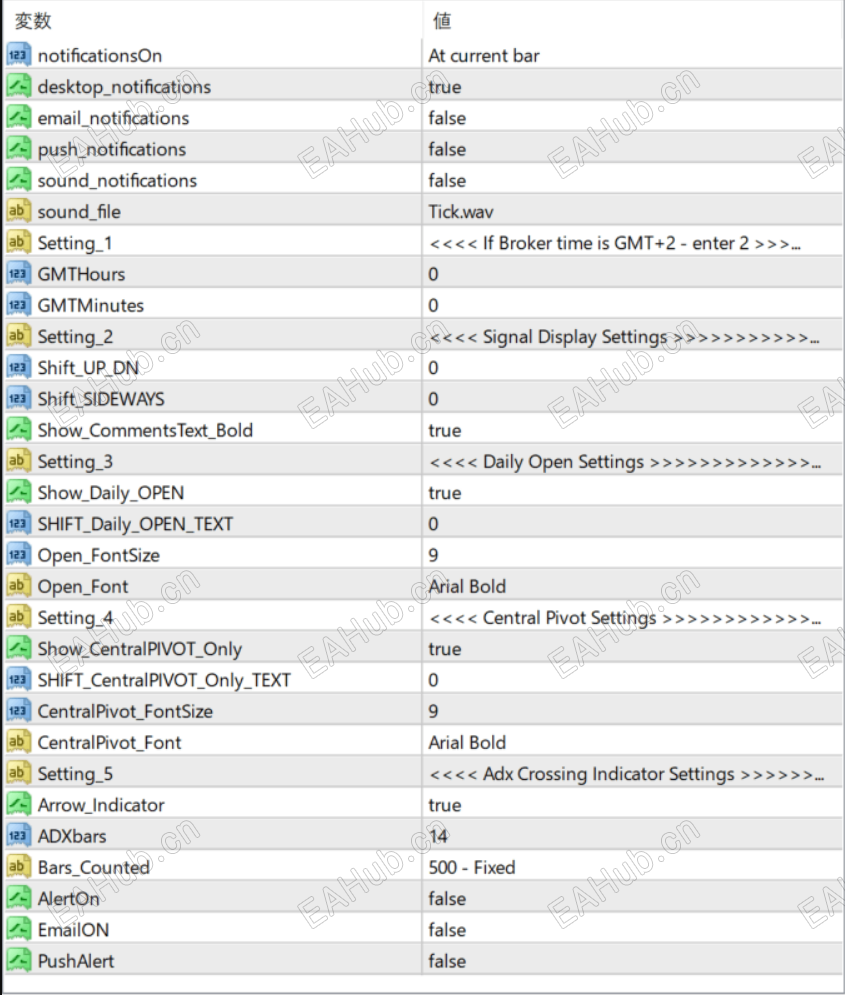This screenshot has width=845, height=995.
Task: Click the boolean icon beside email_notifications
Action: tap(18, 117)
